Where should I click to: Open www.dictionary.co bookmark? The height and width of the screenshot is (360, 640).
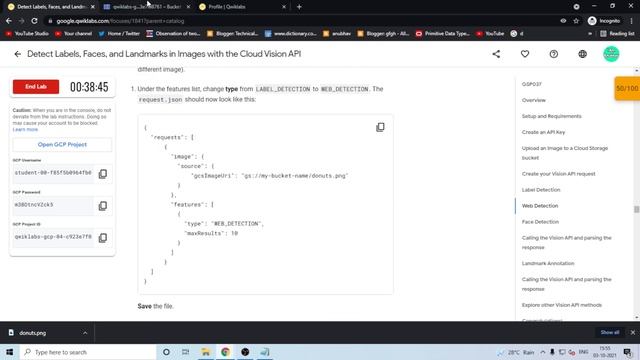(x=291, y=34)
